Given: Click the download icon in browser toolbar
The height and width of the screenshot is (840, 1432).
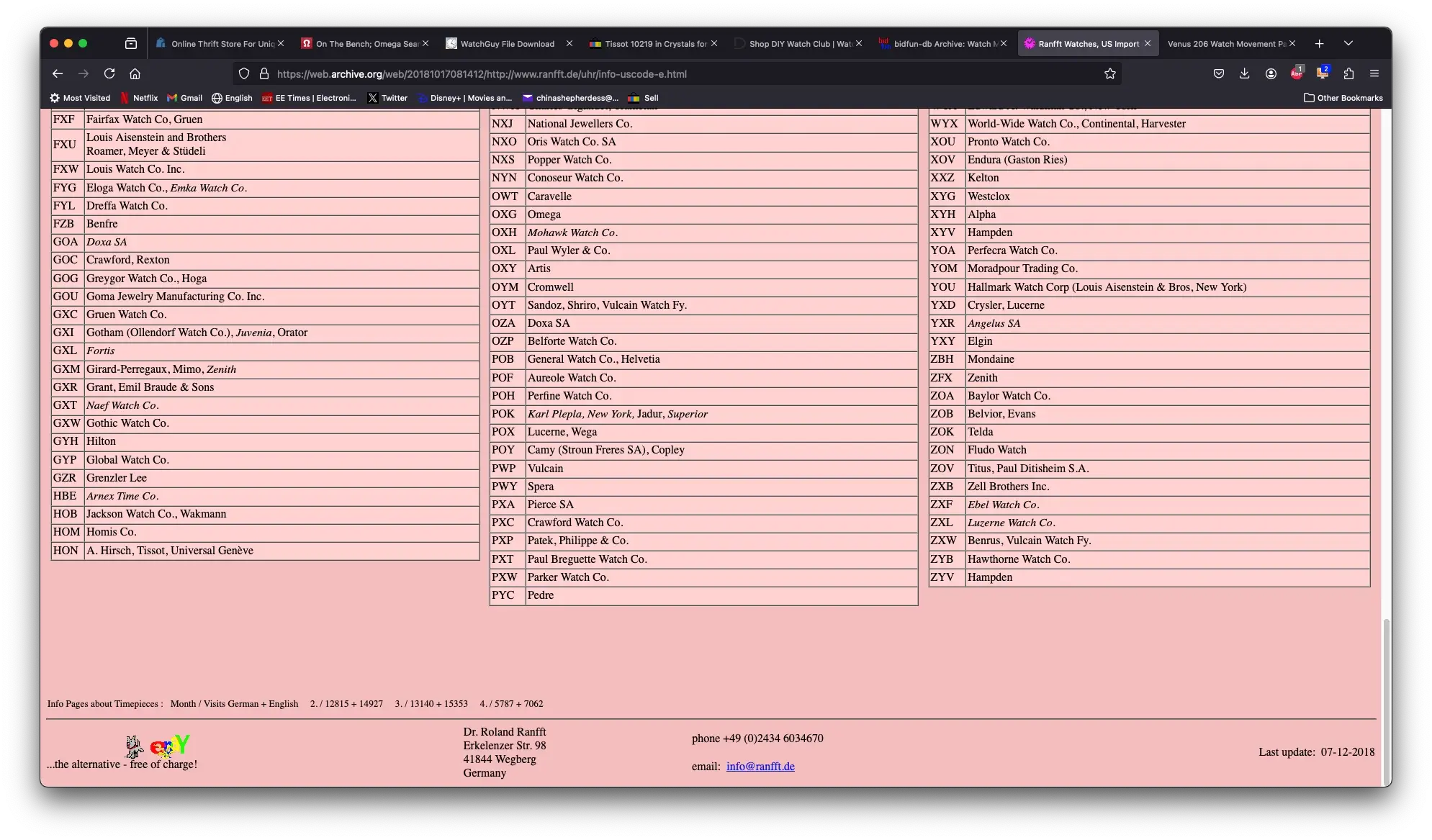Looking at the screenshot, I should (1244, 73).
